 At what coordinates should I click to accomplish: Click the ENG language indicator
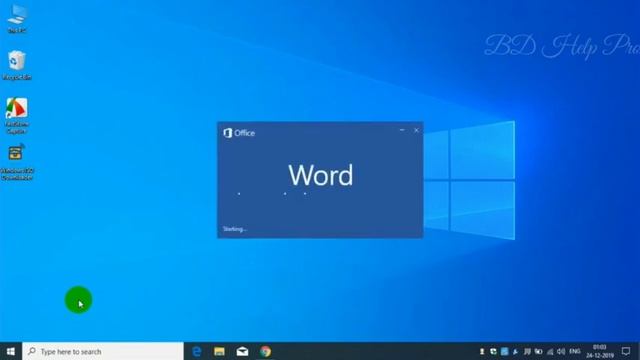point(575,351)
